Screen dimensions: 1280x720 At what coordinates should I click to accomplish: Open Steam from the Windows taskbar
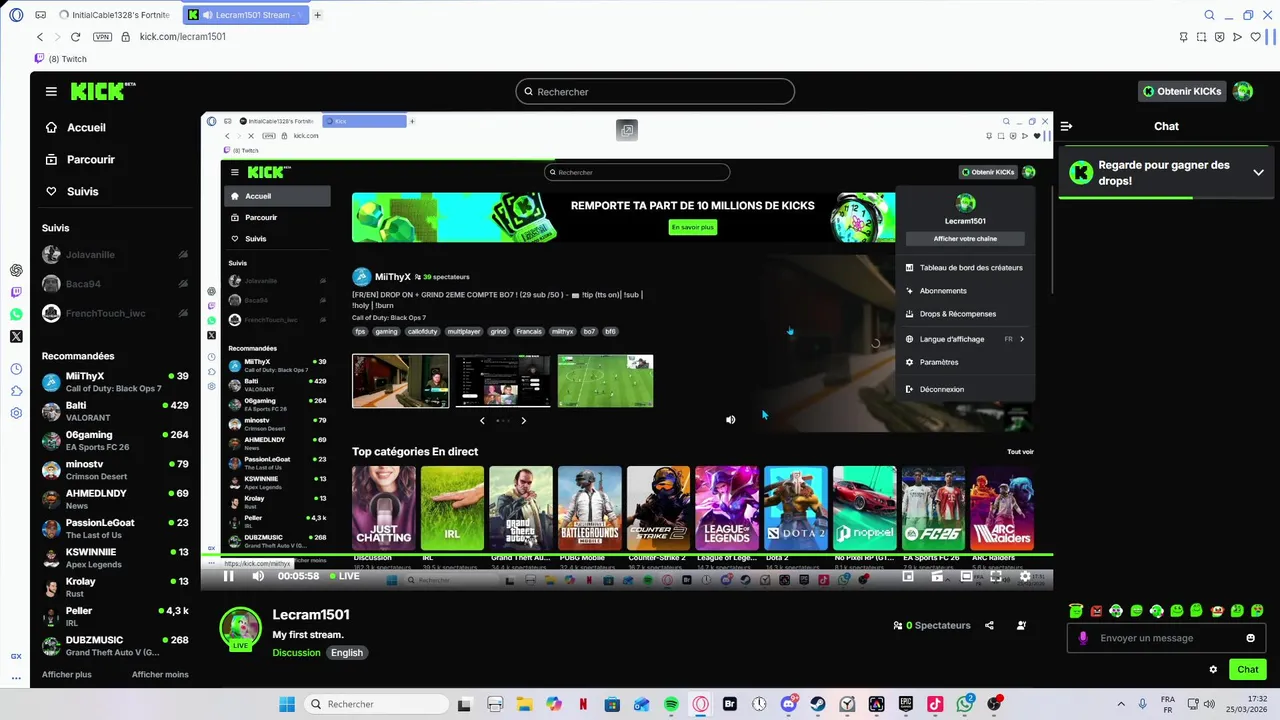818,704
